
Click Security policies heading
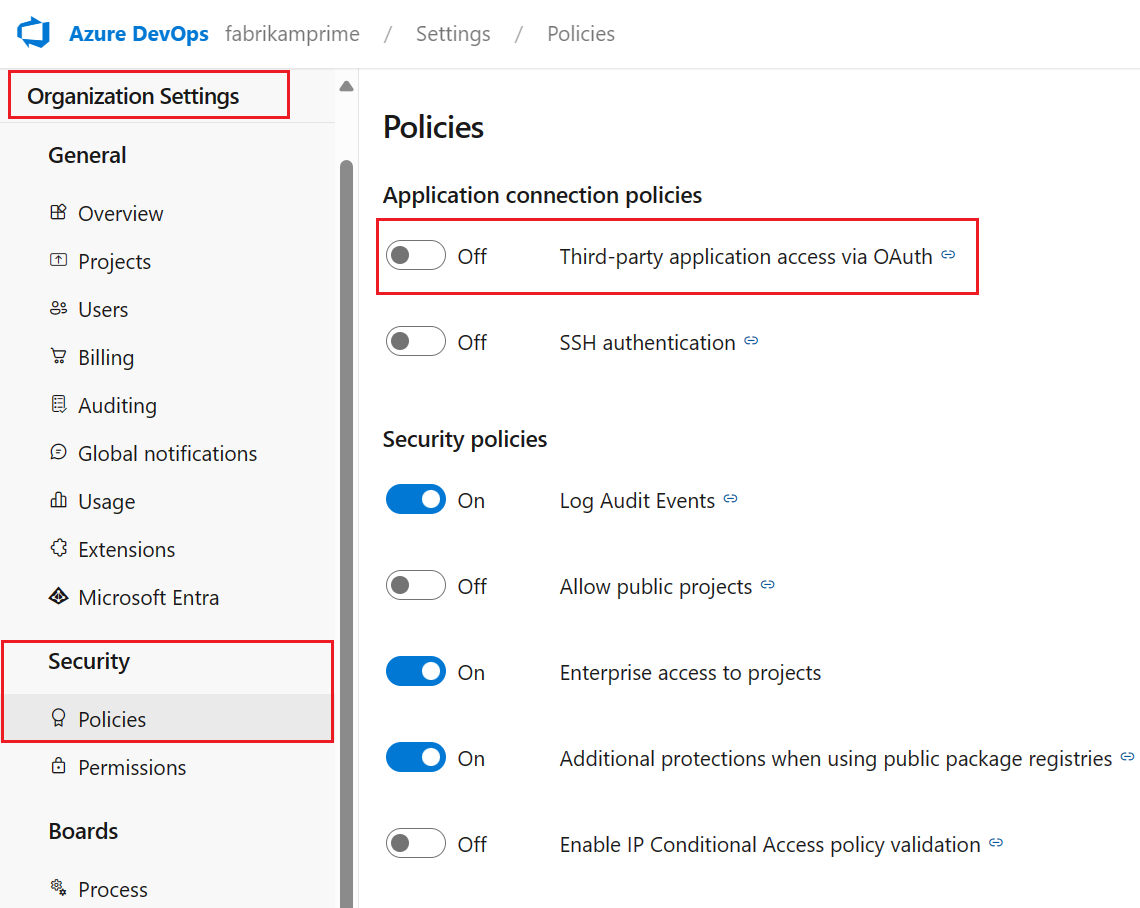point(465,439)
